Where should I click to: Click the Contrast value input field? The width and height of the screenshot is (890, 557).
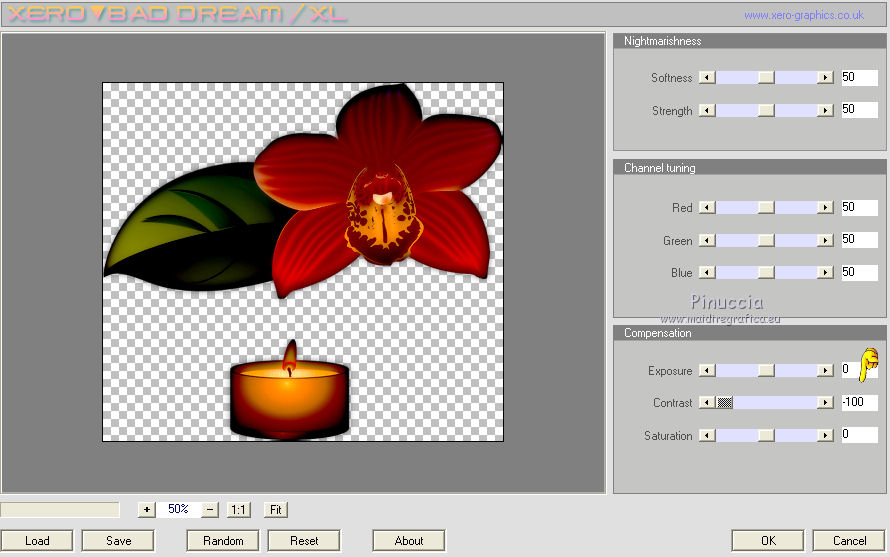click(x=859, y=403)
